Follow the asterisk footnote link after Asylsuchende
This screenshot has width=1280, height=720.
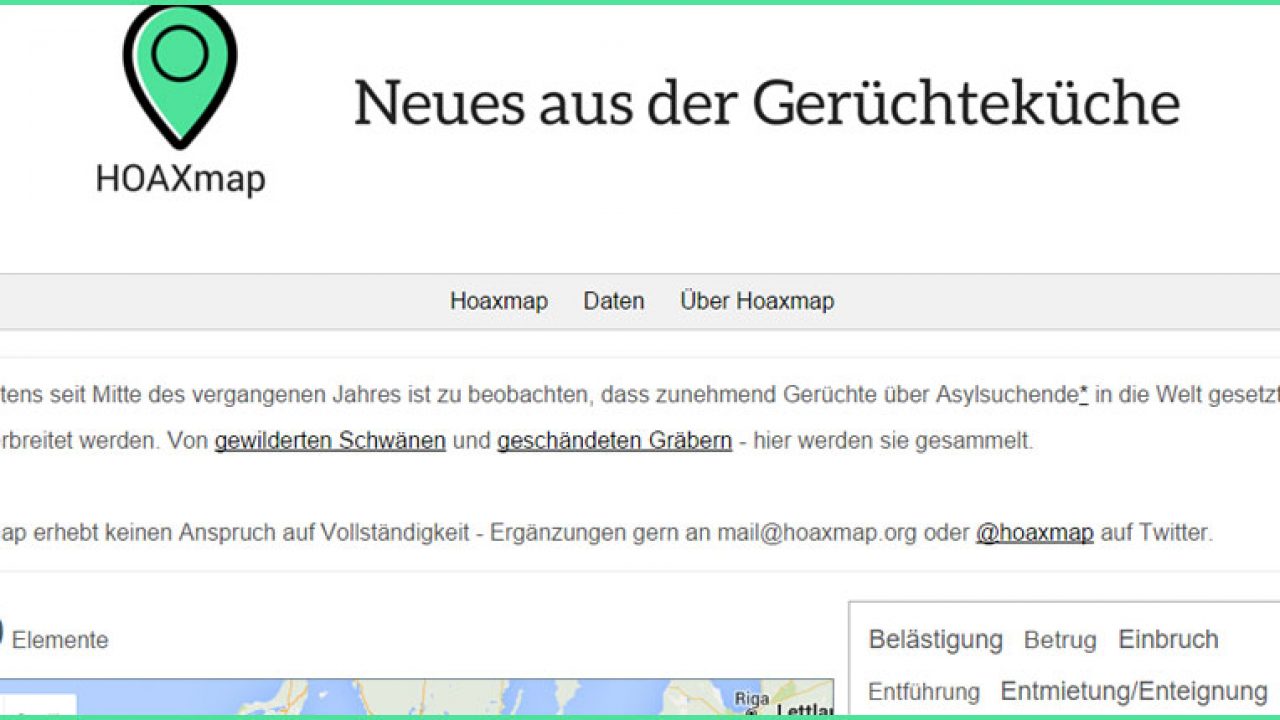point(1084,394)
